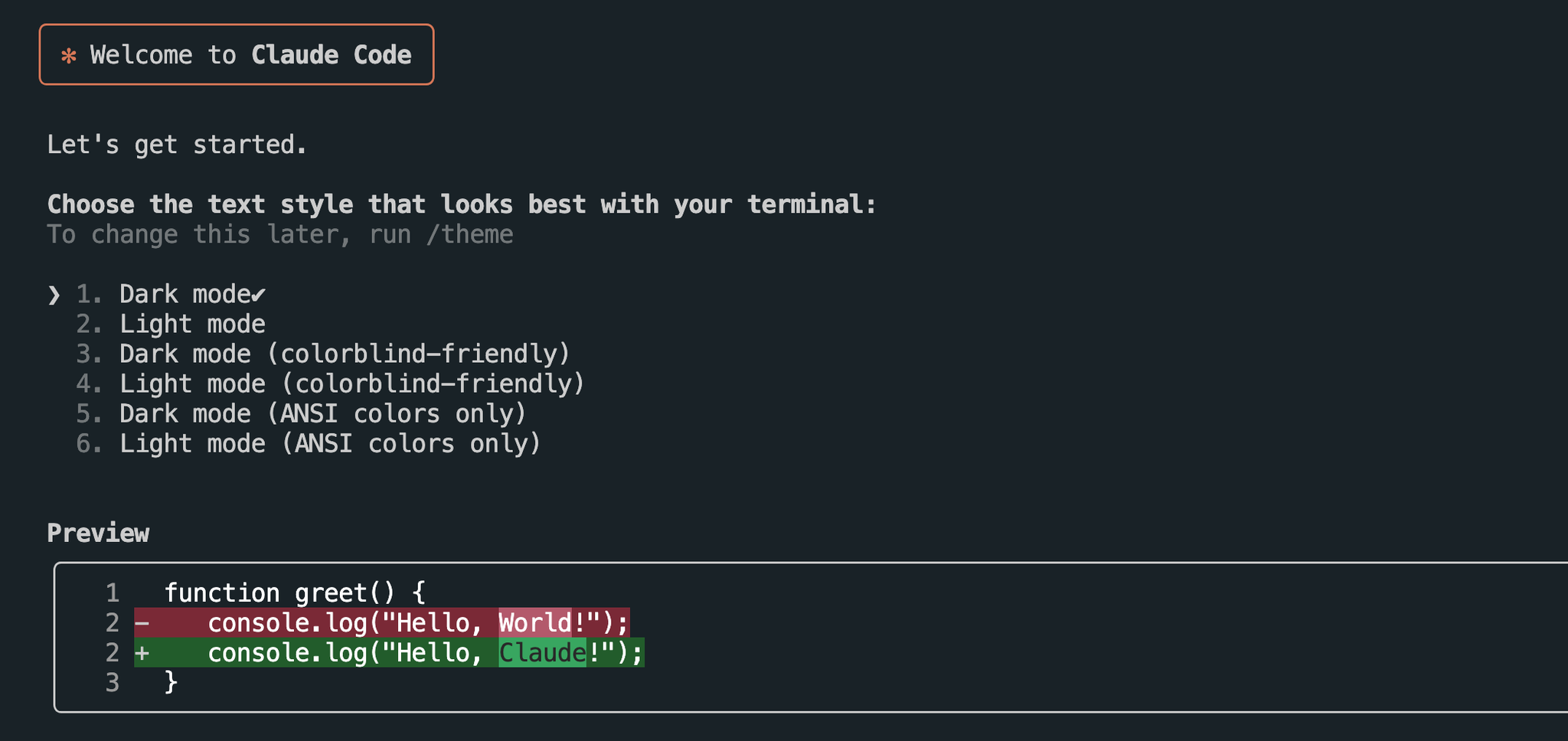Click the /theme command text
1568x741 pixels.
469,234
